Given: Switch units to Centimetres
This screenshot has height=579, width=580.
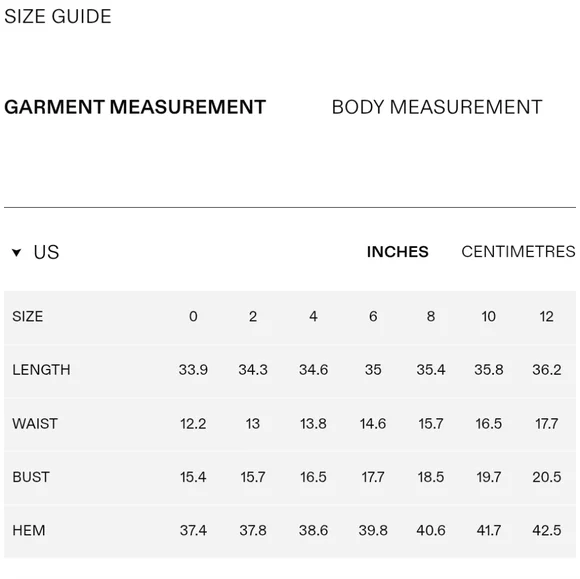Looking at the screenshot, I should coord(518,252).
